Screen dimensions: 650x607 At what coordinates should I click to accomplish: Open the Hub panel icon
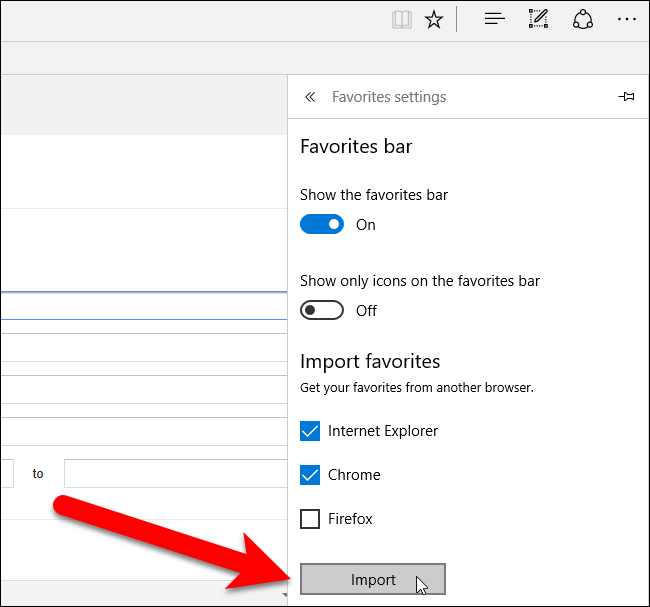[493, 19]
